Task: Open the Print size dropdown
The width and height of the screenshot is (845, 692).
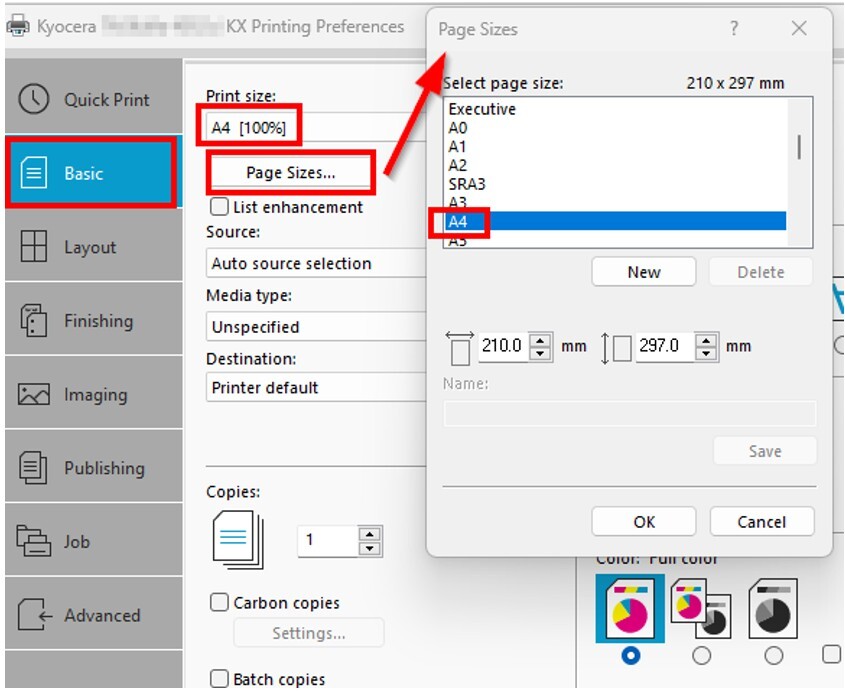Action: click(316, 128)
